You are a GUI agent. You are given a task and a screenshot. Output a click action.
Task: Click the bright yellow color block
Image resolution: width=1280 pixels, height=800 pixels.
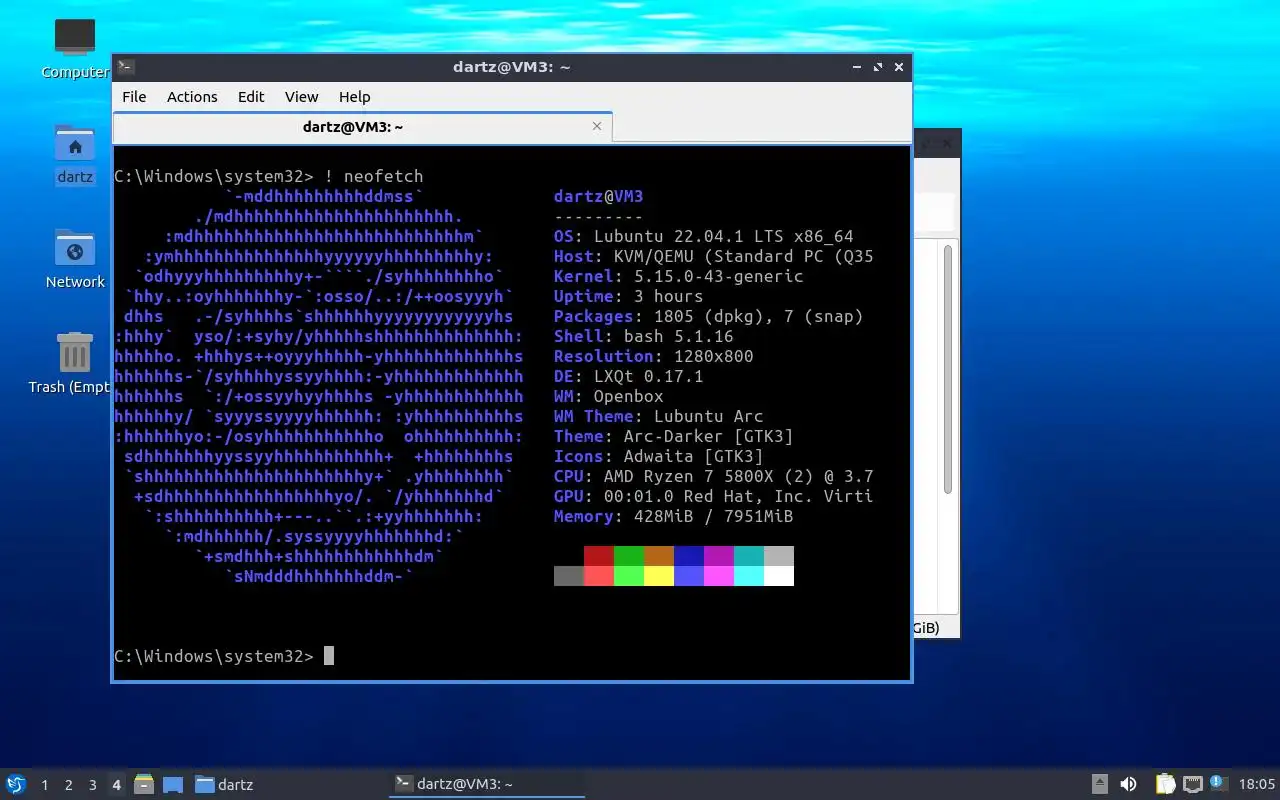[659, 576]
